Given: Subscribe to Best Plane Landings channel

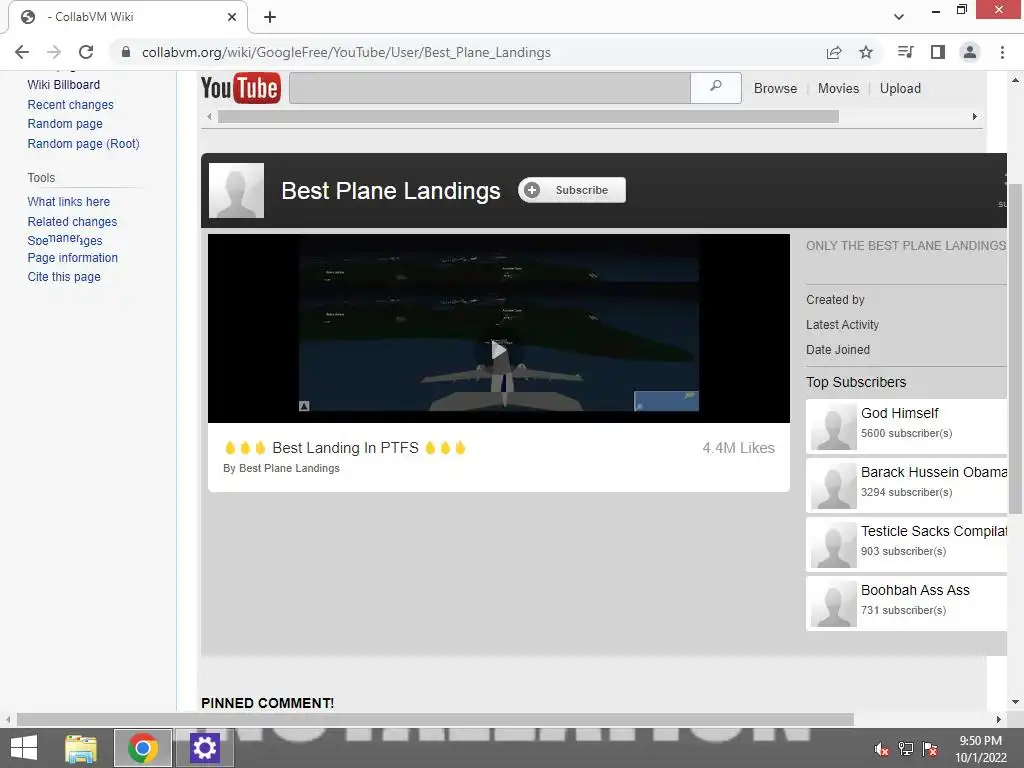Looking at the screenshot, I should coord(572,190).
